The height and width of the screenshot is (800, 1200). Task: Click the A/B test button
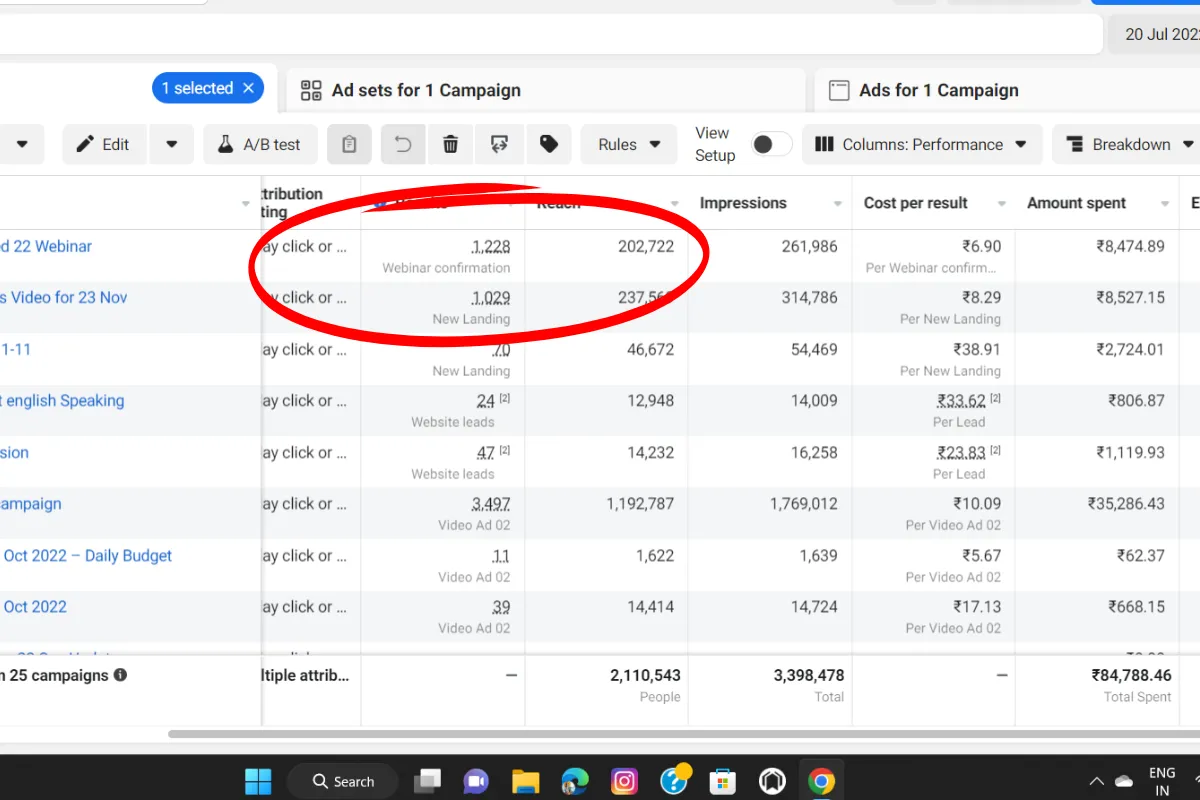tap(259, 145)
